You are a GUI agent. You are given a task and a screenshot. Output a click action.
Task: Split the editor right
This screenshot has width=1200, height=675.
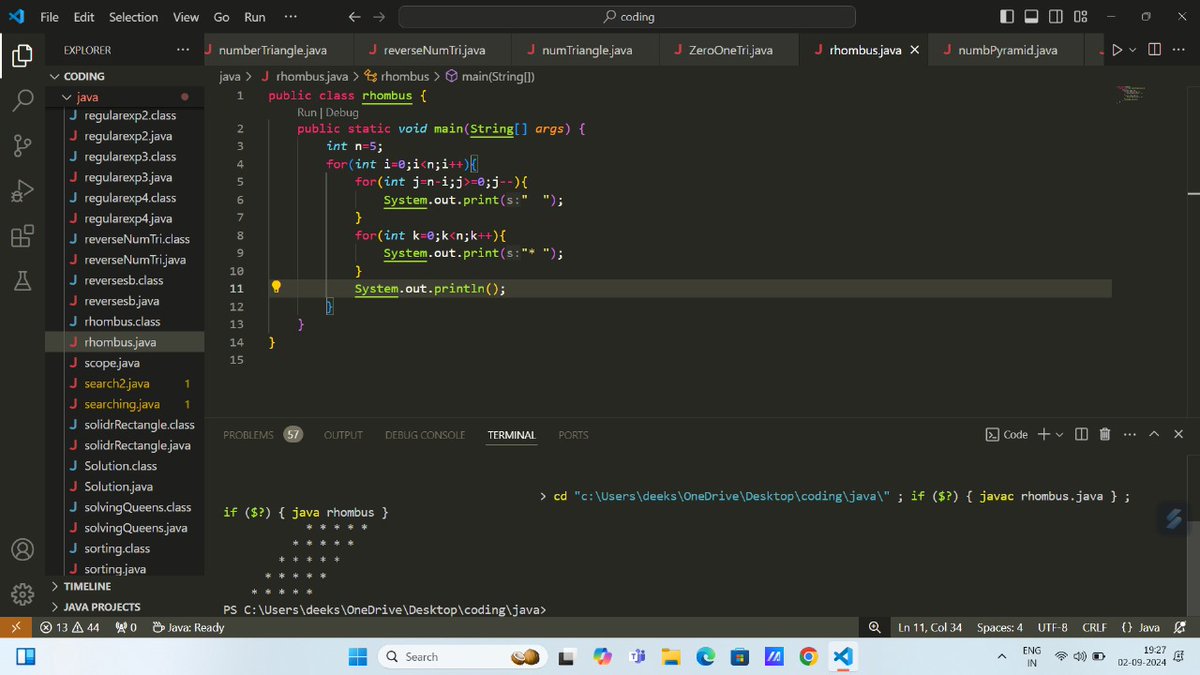coord(1154,50)
